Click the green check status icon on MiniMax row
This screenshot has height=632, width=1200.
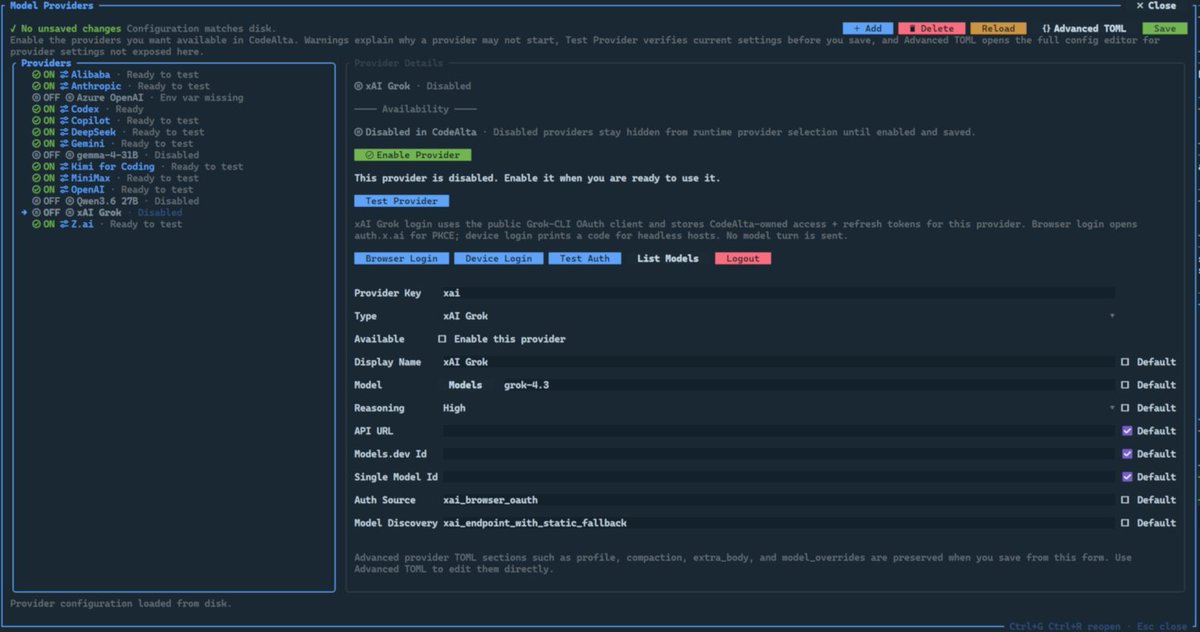click(x=36, y=178)
